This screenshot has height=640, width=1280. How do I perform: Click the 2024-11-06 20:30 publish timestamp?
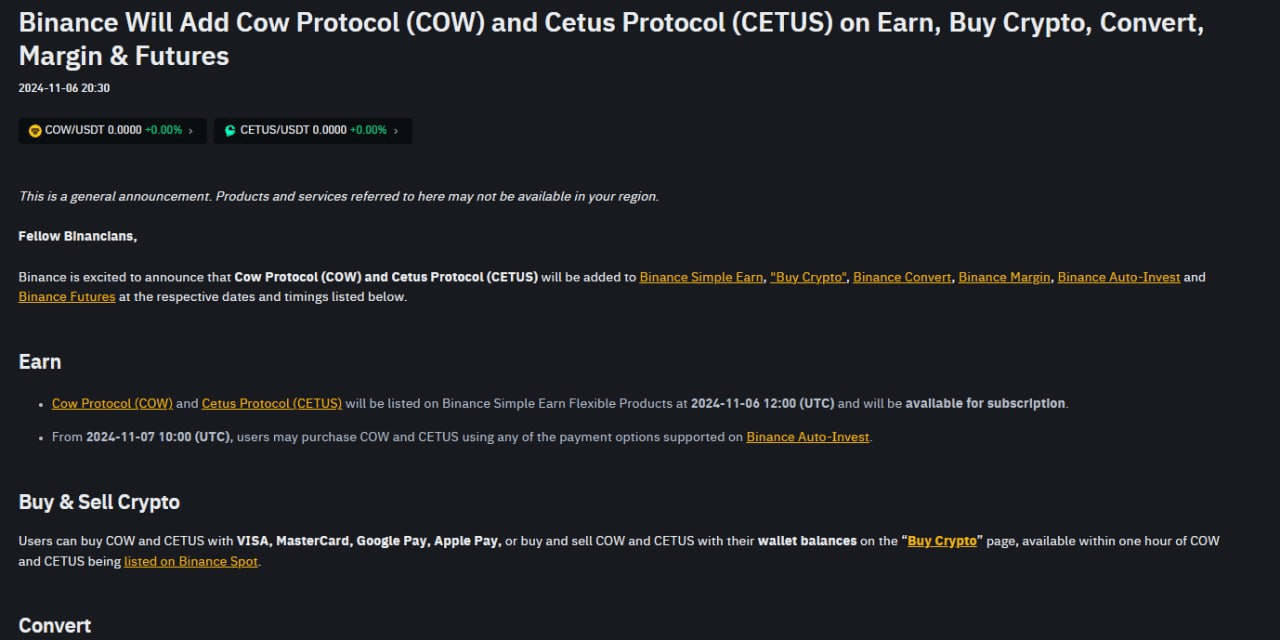pos(64,88)
